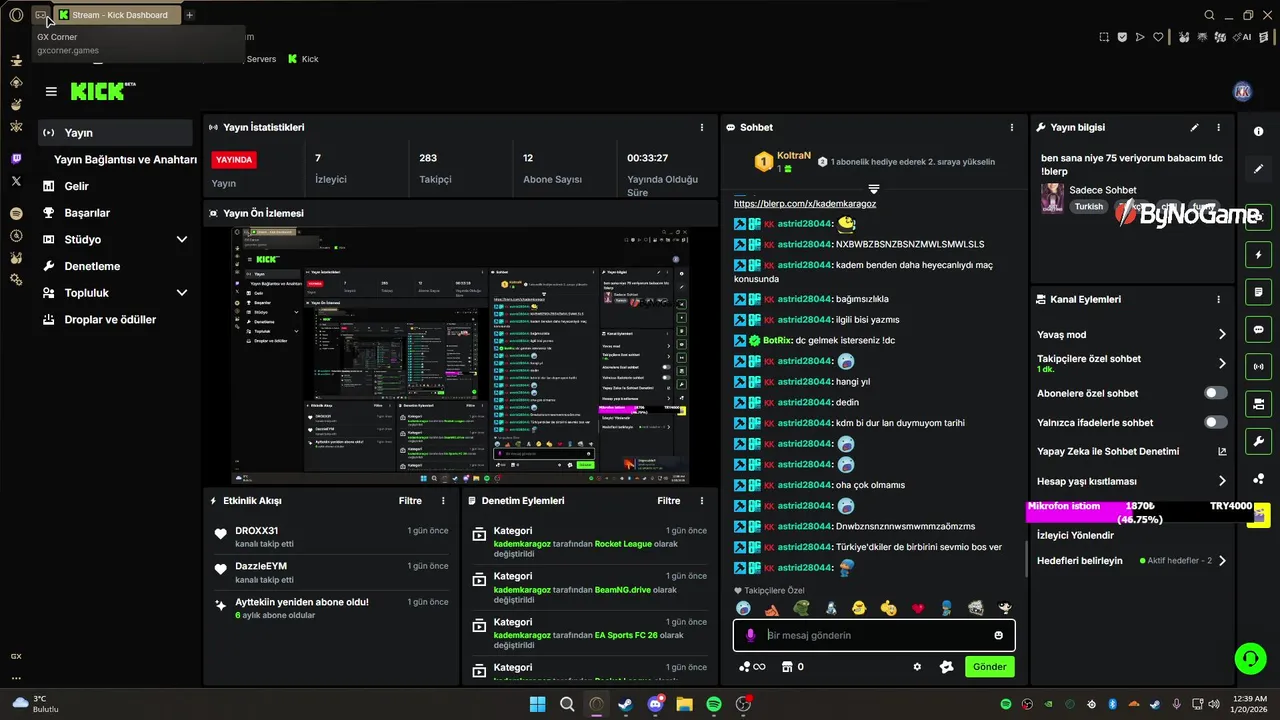Click the pencil icon in right rail

pyautogui.click(x=1258, y=169)
